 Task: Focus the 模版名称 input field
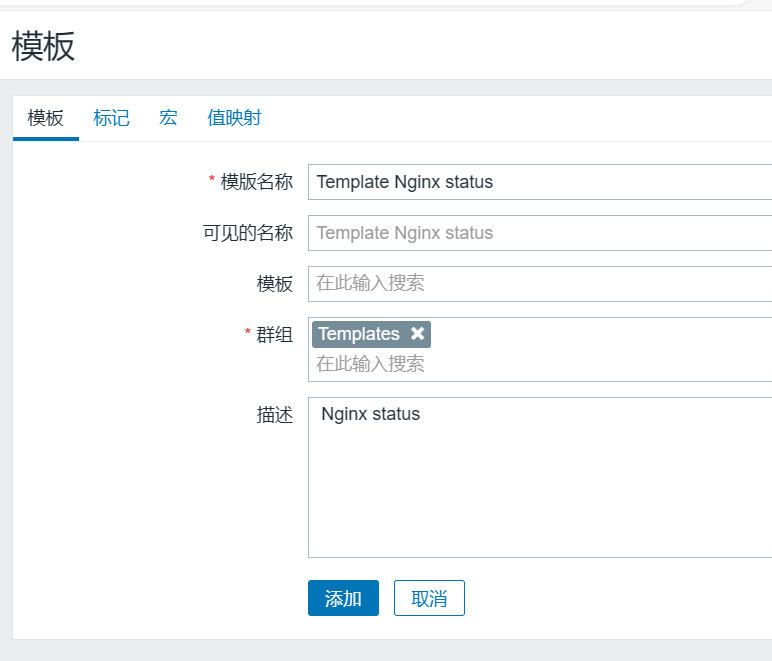coord(540,182)
